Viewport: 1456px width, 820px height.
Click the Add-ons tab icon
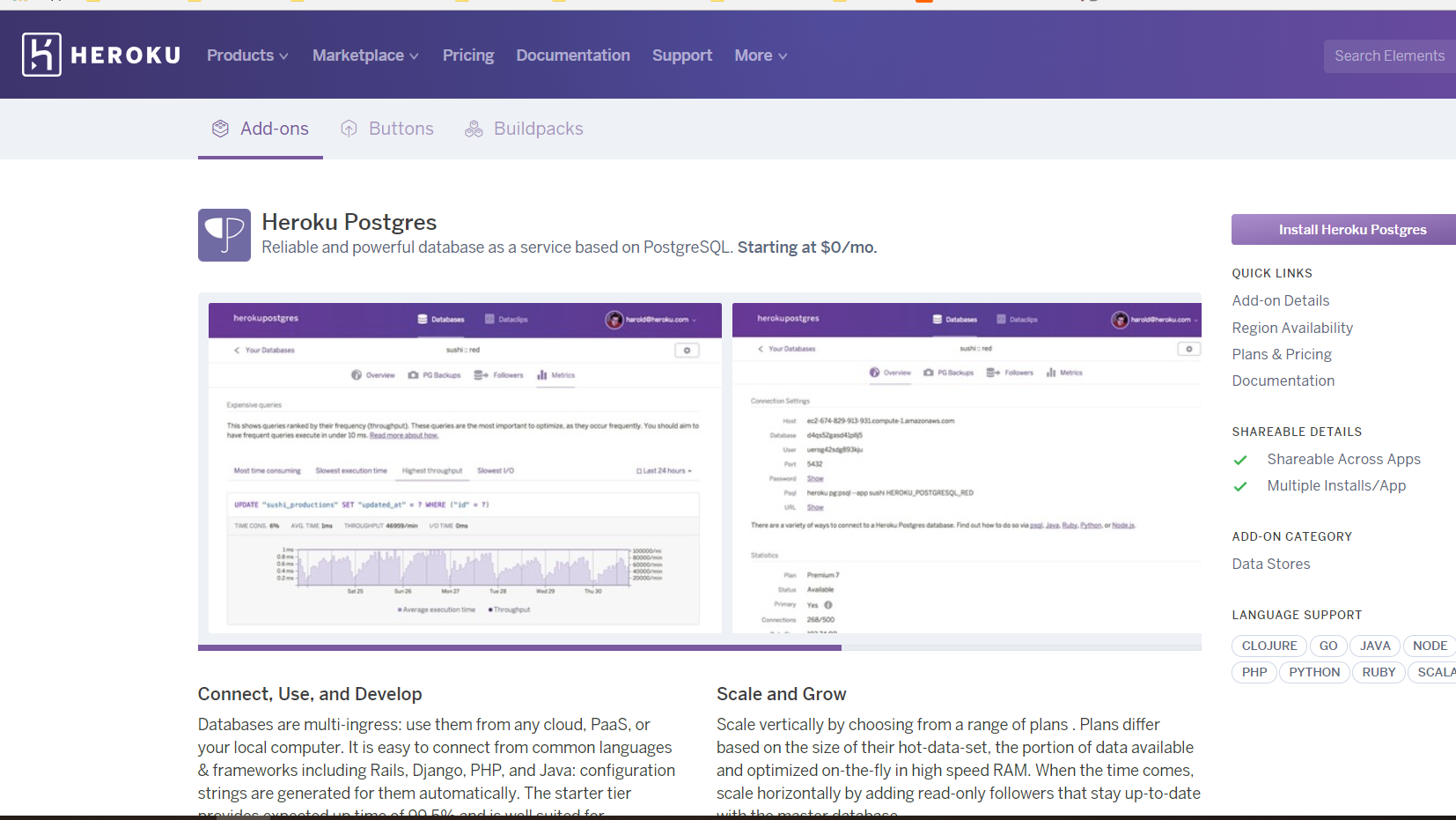pos(220,129)
